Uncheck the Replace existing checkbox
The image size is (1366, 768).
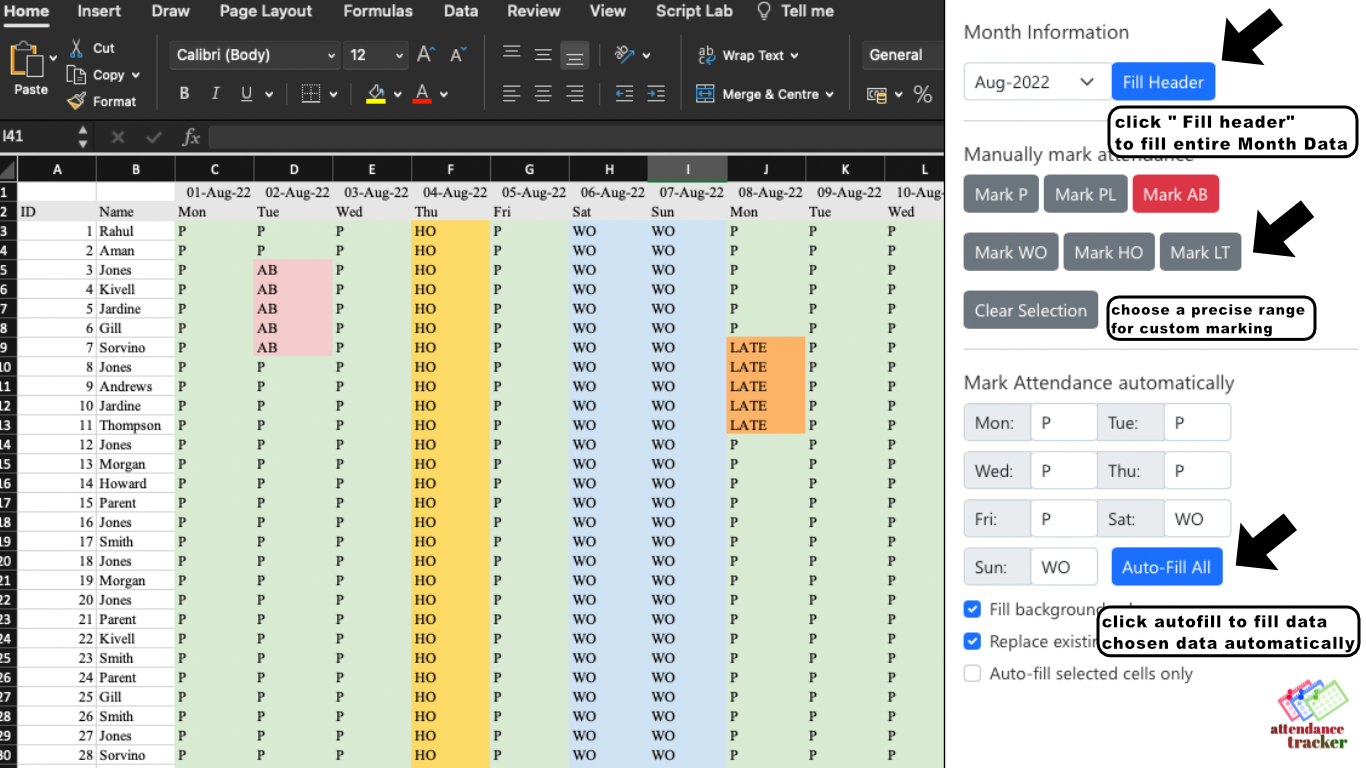972,641
